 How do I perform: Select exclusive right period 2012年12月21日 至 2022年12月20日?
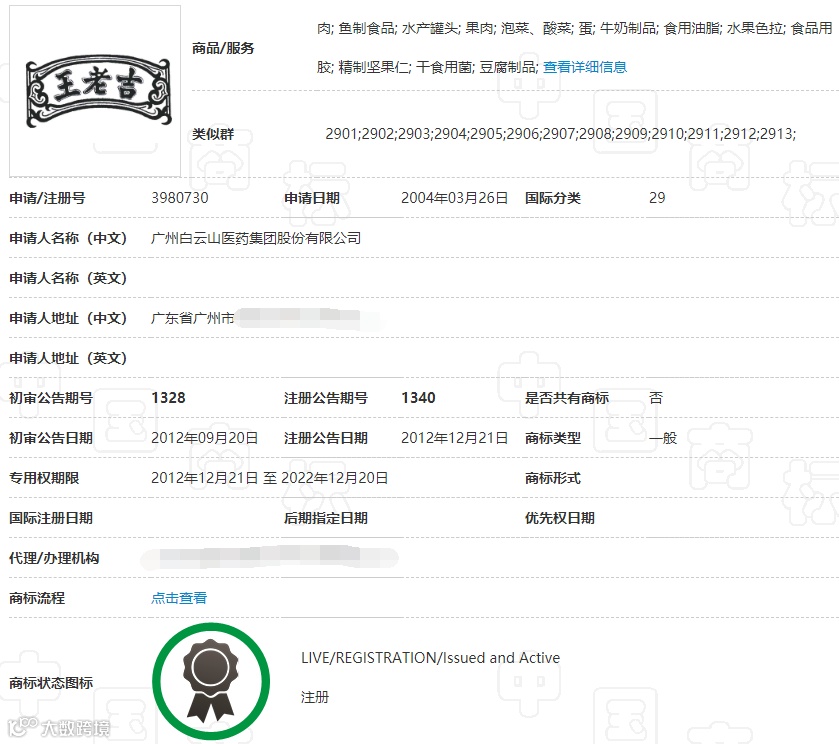(270, 478)
